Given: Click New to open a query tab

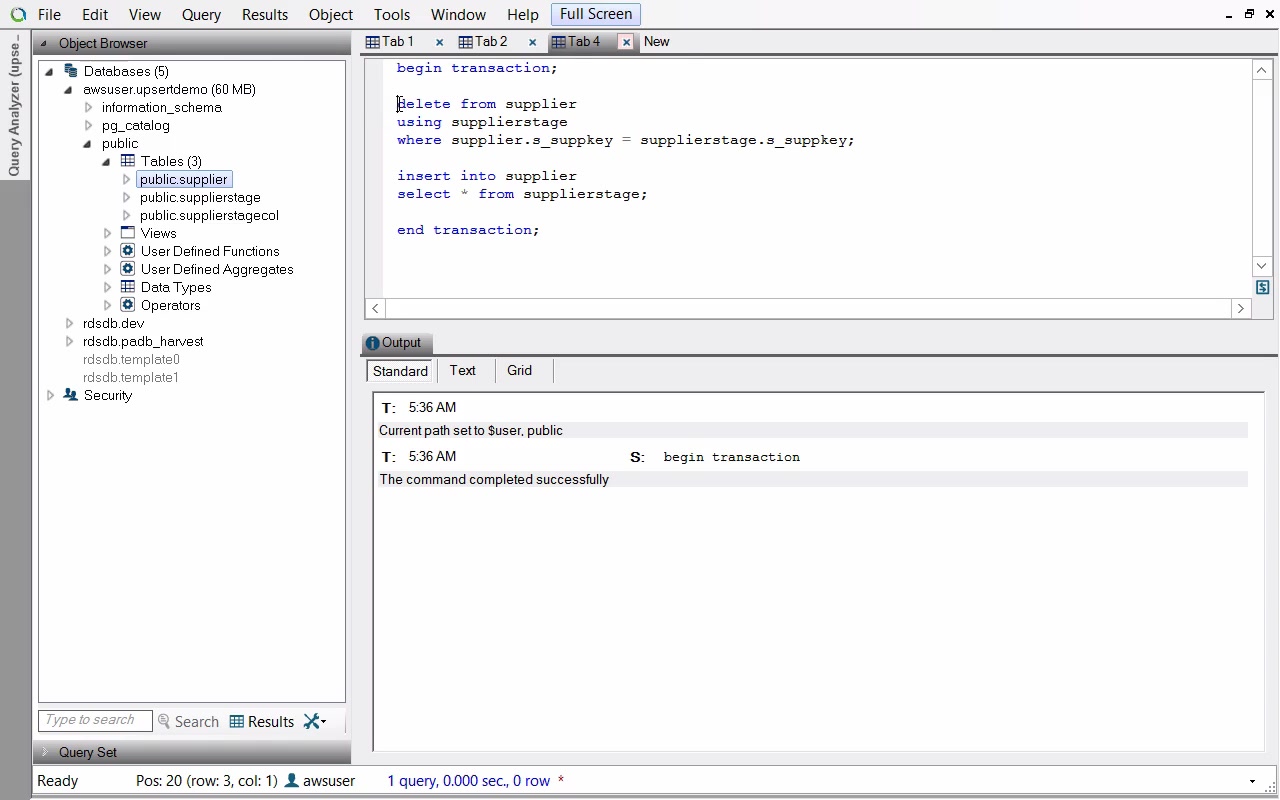Looking at the screenshot, I should tap(656, 42).
